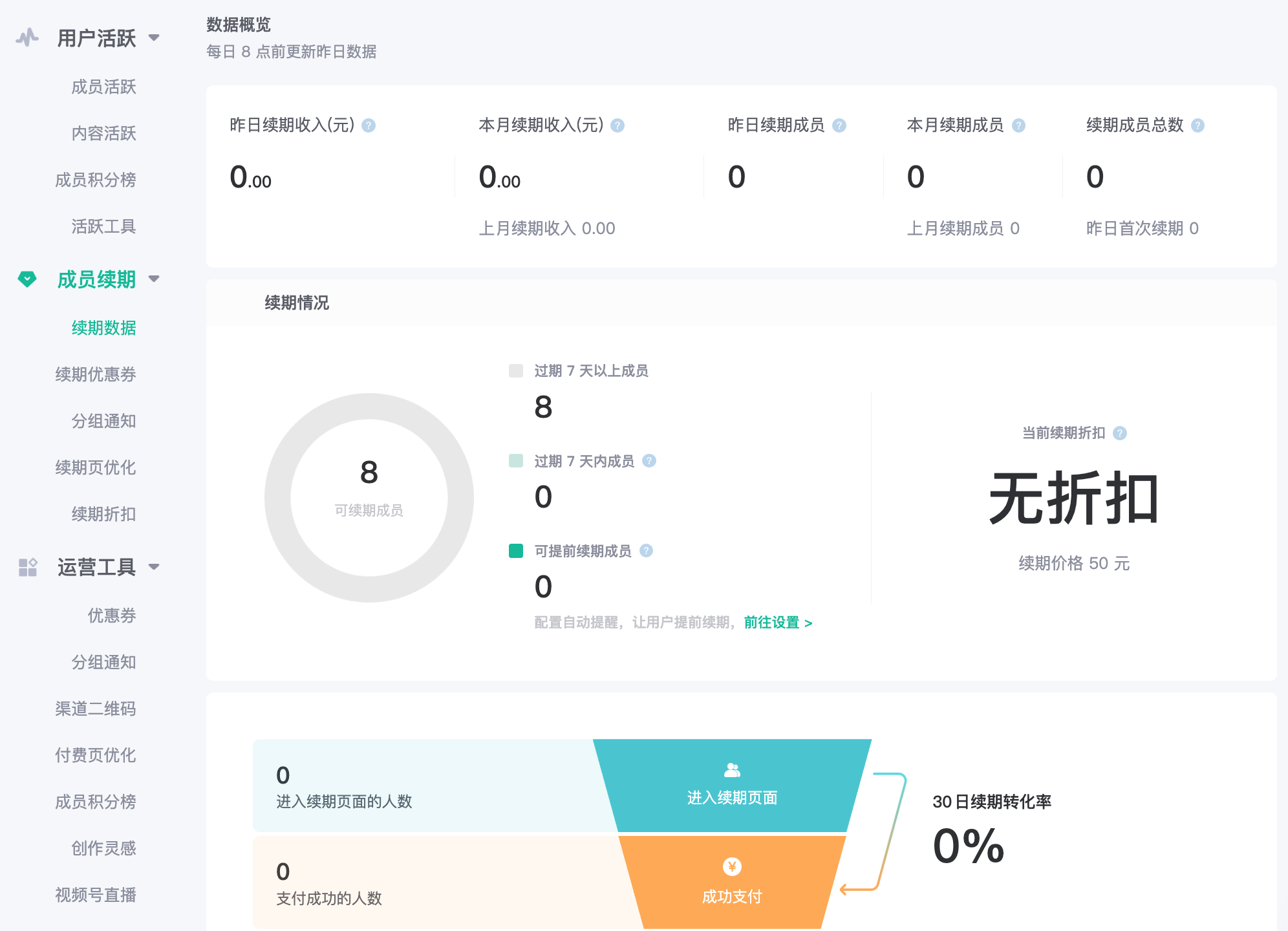Viewport: 1288px width, 931px height.
Task: Open help tooltip for 续期成员总数
Action: click(1197, 125)
